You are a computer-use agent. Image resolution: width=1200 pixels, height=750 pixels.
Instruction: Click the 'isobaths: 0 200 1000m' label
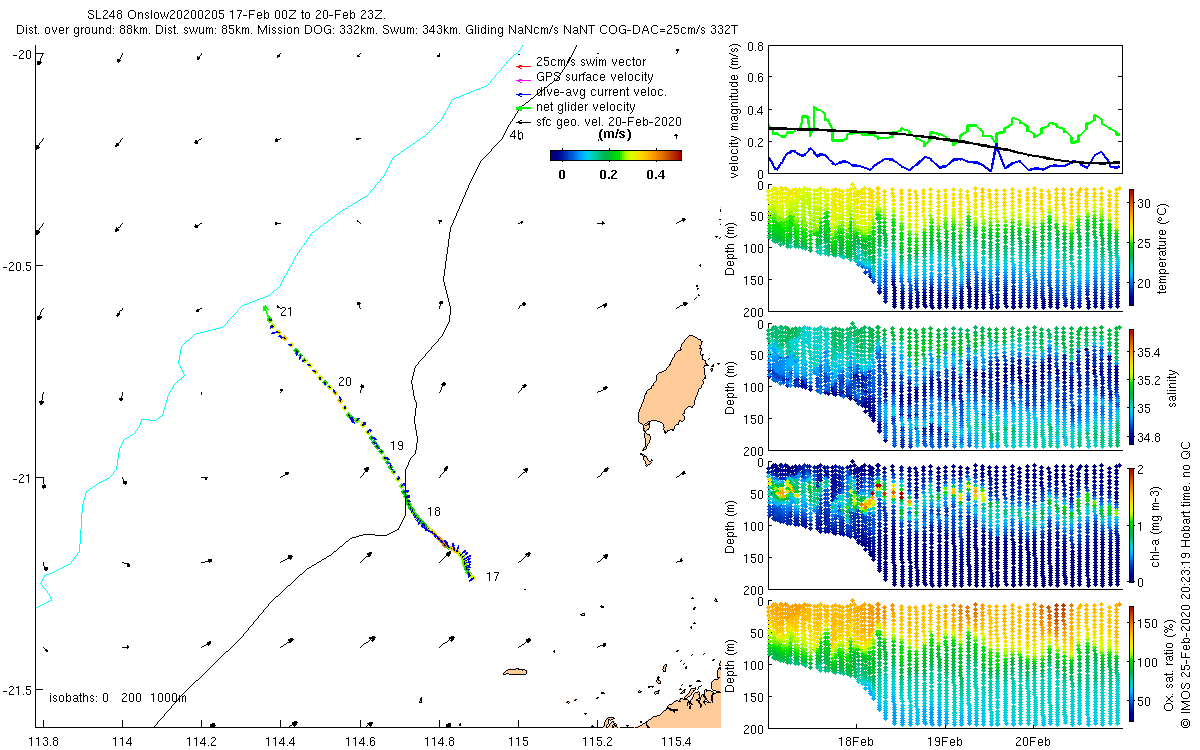click(117, 698)
